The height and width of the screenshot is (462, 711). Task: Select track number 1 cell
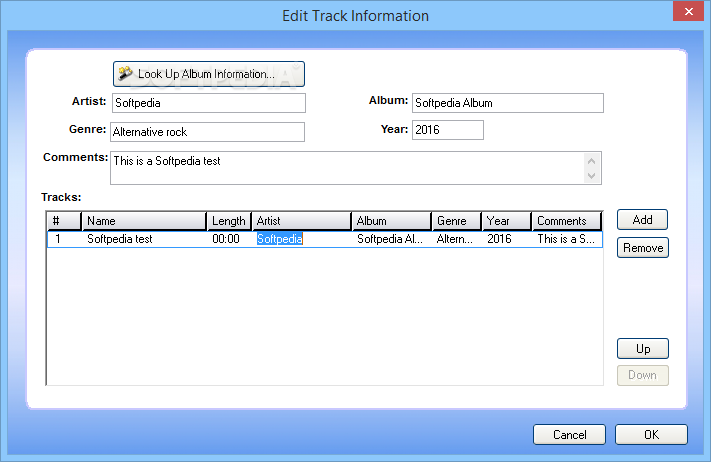tap(58, 239)
